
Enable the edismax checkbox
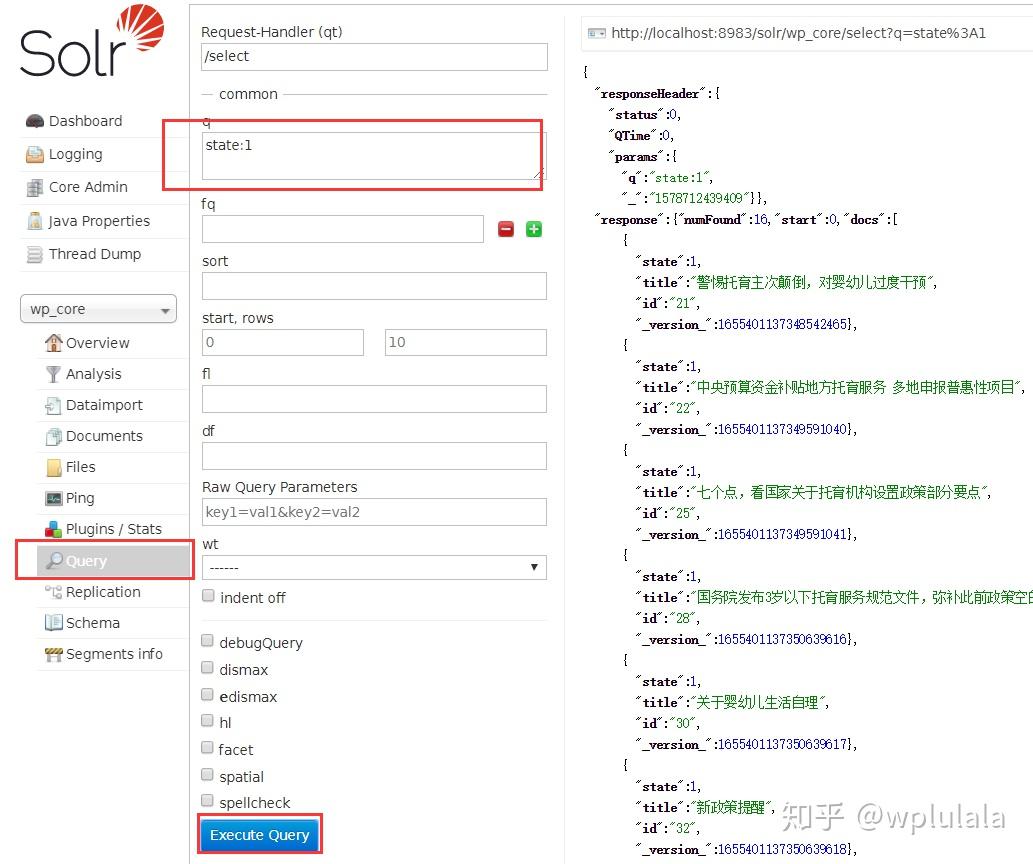(x=207, y=695)
